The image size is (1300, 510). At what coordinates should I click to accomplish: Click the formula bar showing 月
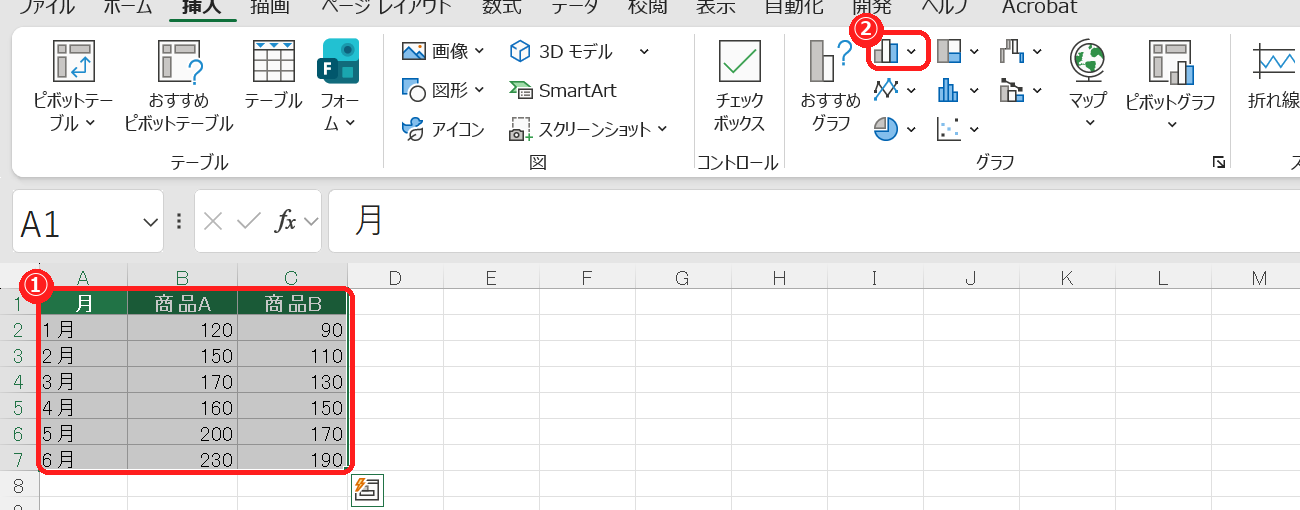pyautogui.click(x=814, y=221)
